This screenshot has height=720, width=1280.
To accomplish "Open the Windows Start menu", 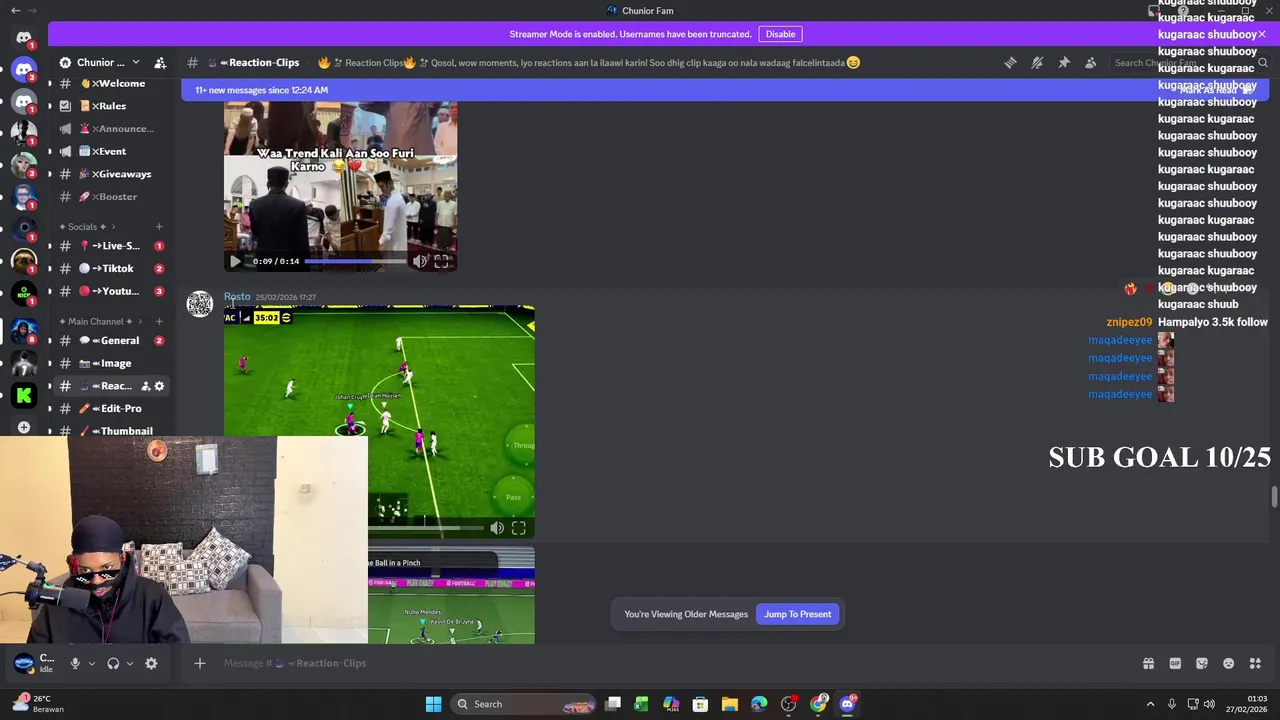I will (433, 704).
